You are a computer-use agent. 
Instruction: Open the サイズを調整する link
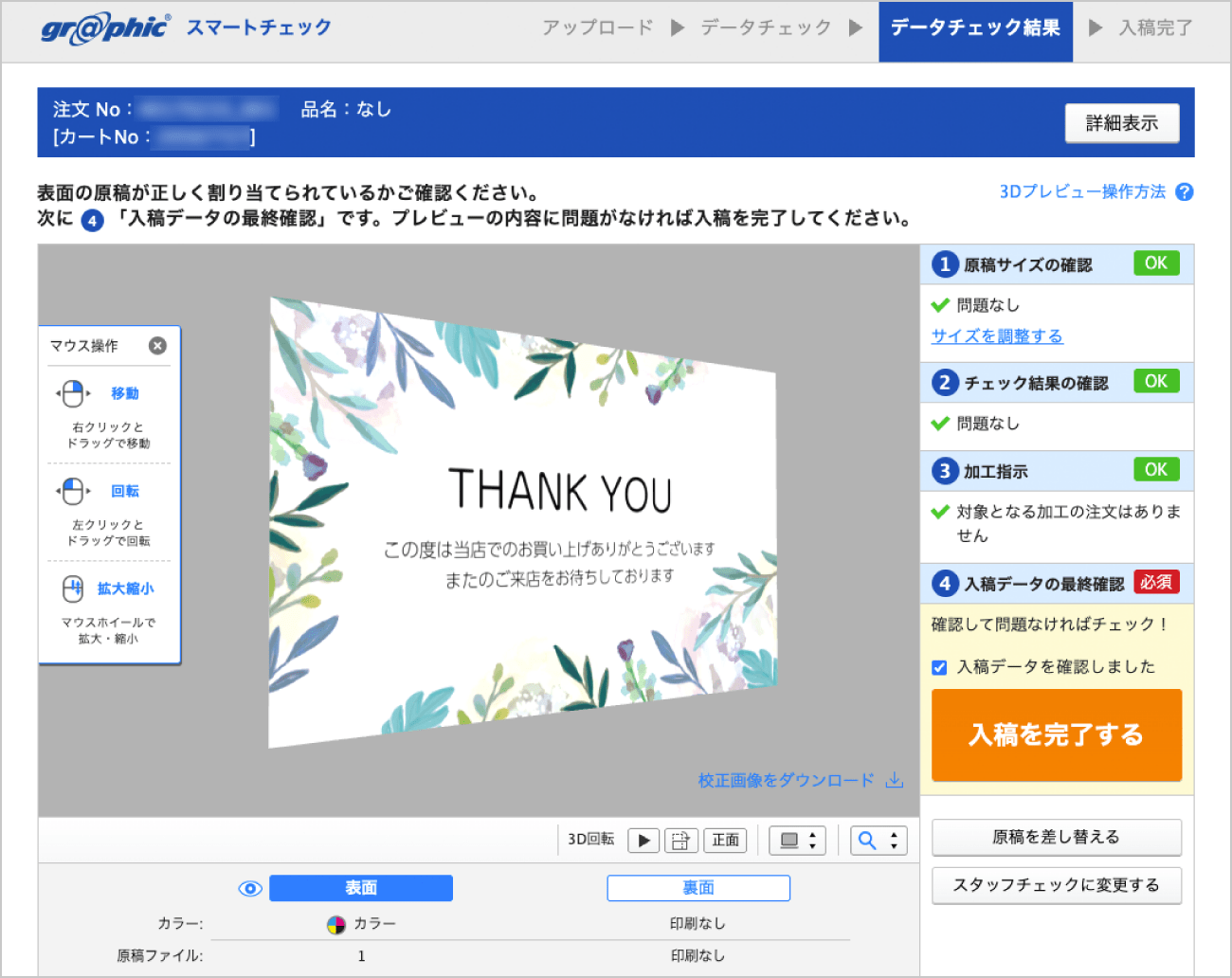(x=997, y=335)
